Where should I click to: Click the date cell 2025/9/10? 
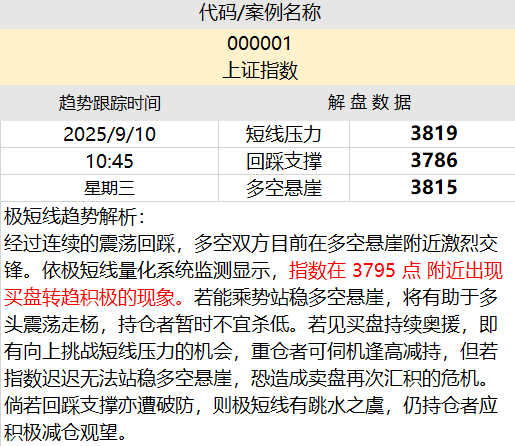click(x=110, y=134)
